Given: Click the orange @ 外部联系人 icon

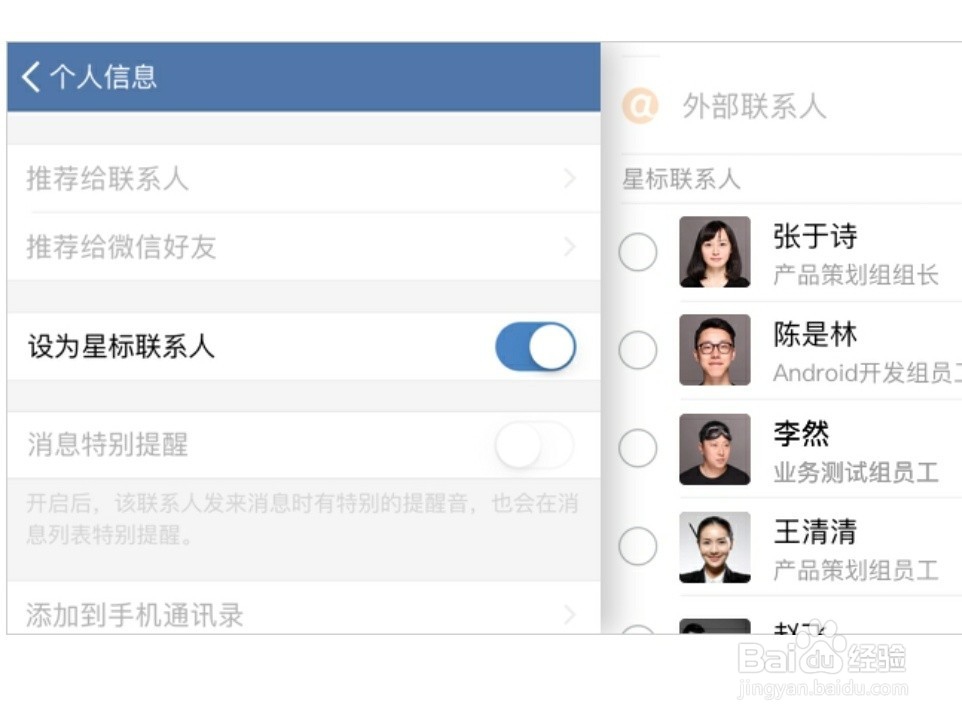Looking at the screenshot, I should 640,105.
